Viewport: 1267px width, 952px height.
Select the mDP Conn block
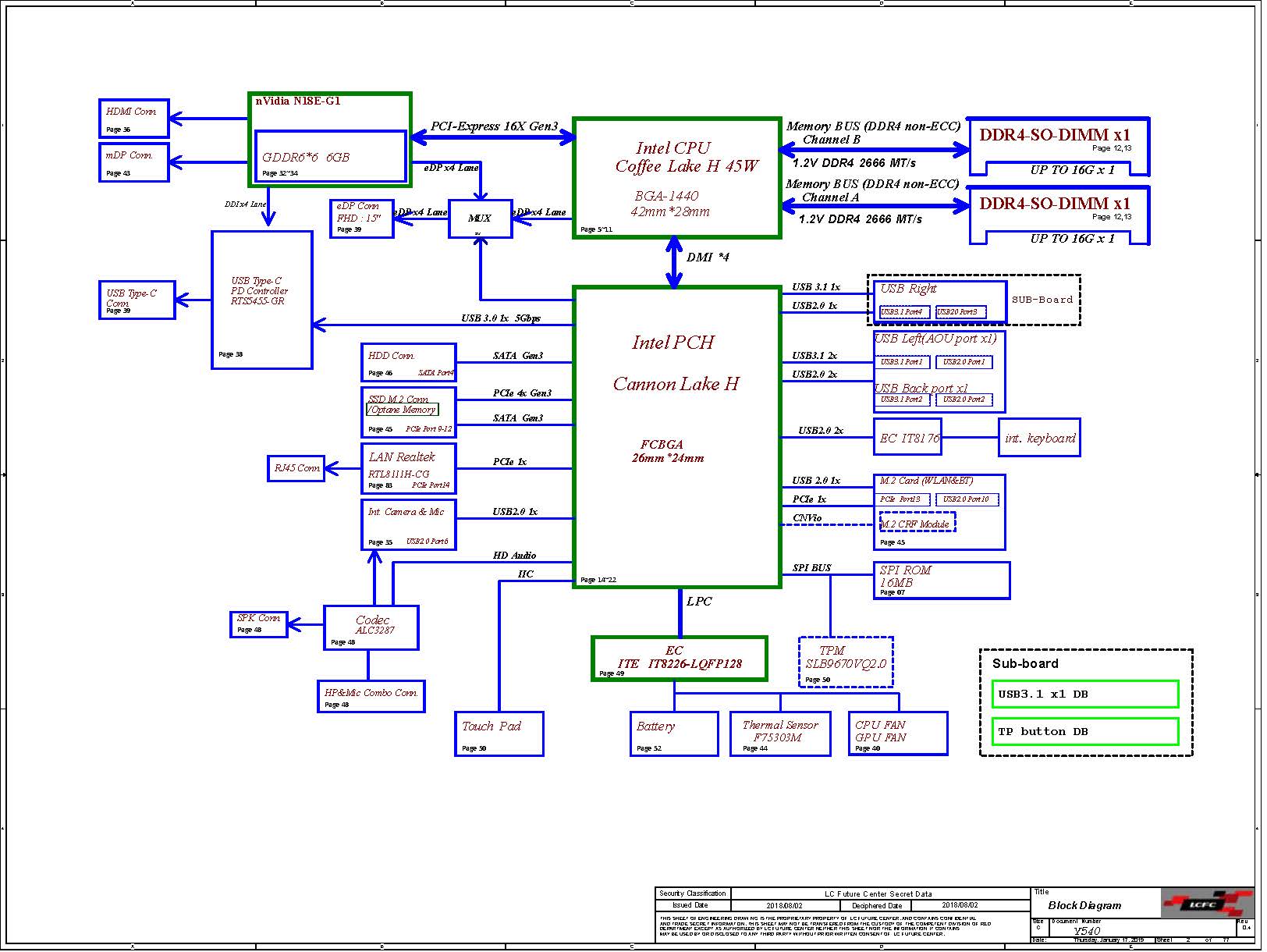[x=134, y=162]
